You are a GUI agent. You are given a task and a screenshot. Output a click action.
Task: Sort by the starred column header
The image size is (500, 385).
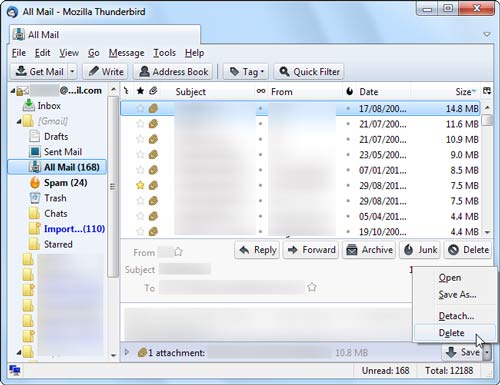(x=140, y=91)
